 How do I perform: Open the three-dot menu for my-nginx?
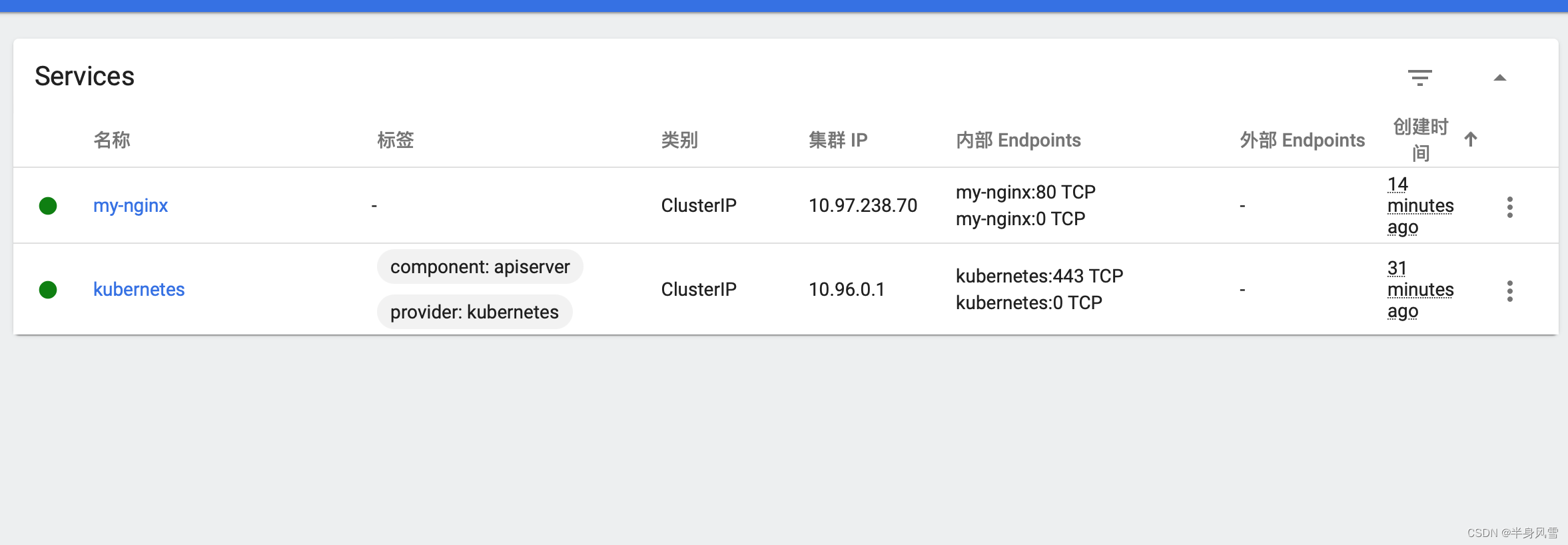[x=1509, y=207]
